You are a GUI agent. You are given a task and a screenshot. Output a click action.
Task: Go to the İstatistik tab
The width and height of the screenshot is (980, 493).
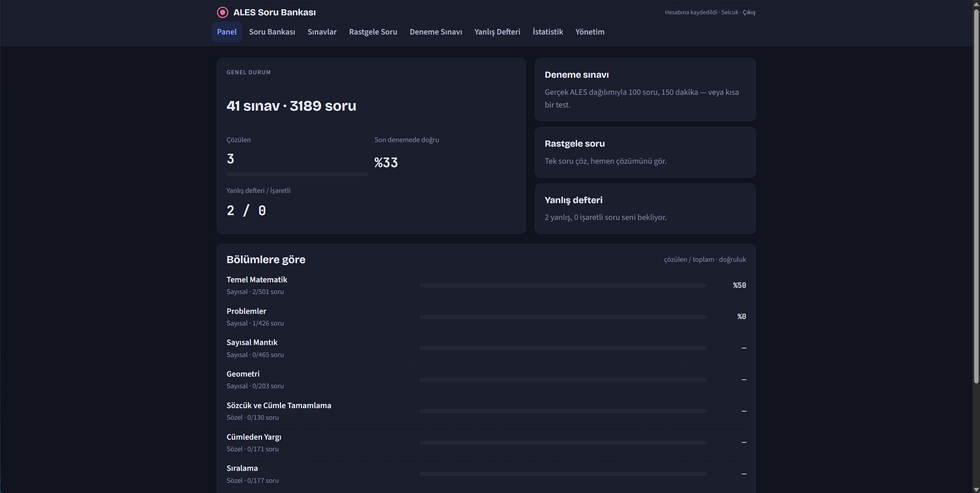pyautogui.click(x=548, y=32)
